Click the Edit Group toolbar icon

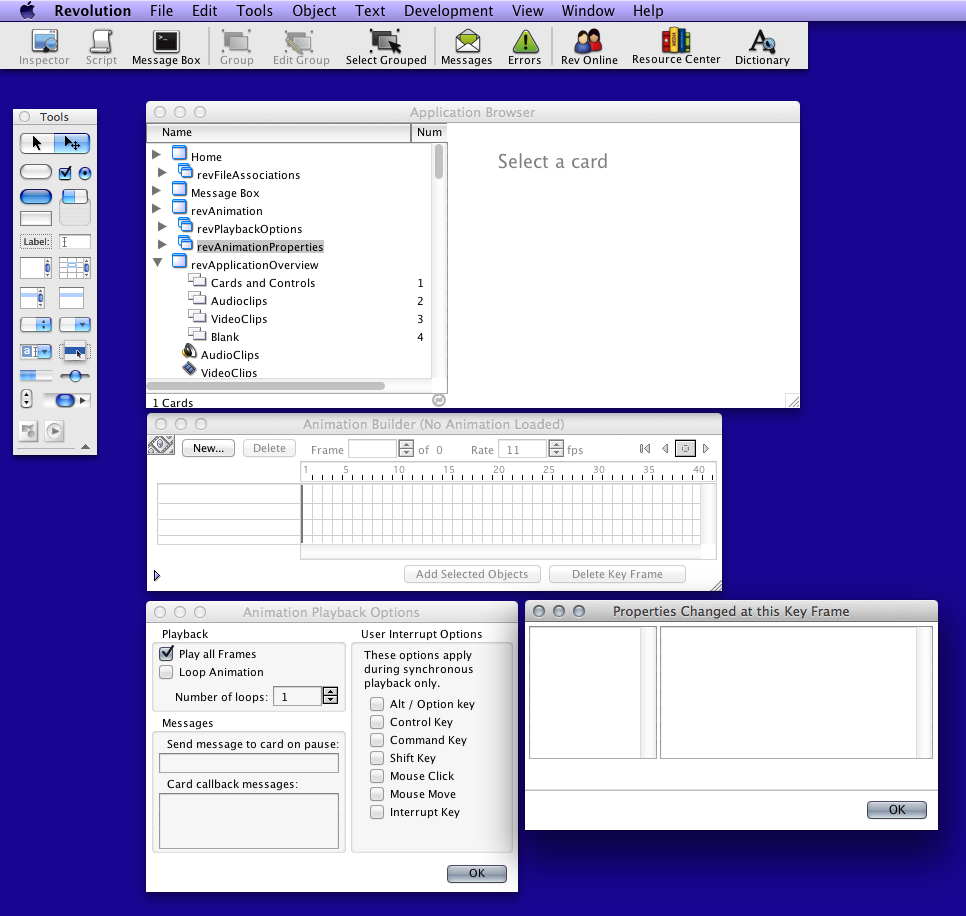click(301, 46)
